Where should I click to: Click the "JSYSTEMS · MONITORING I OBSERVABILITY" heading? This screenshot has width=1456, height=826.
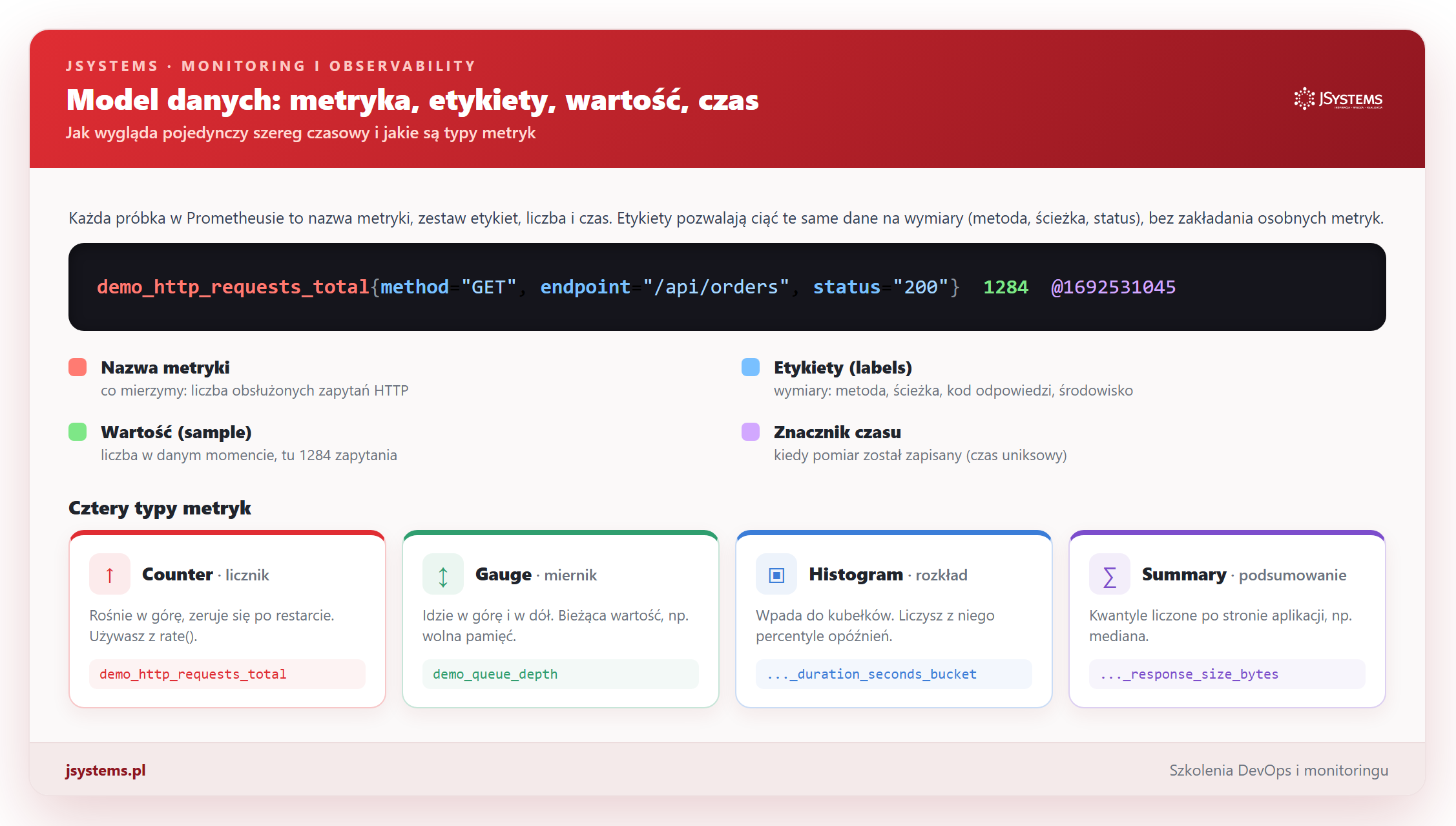[271, 66]
